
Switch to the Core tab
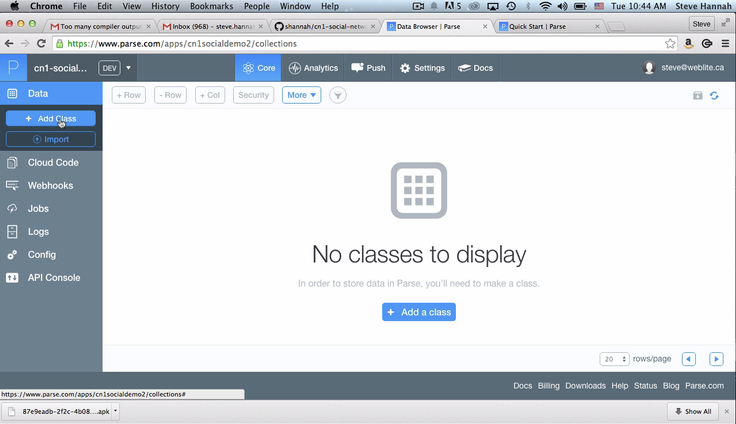click(x=258, y=68)
